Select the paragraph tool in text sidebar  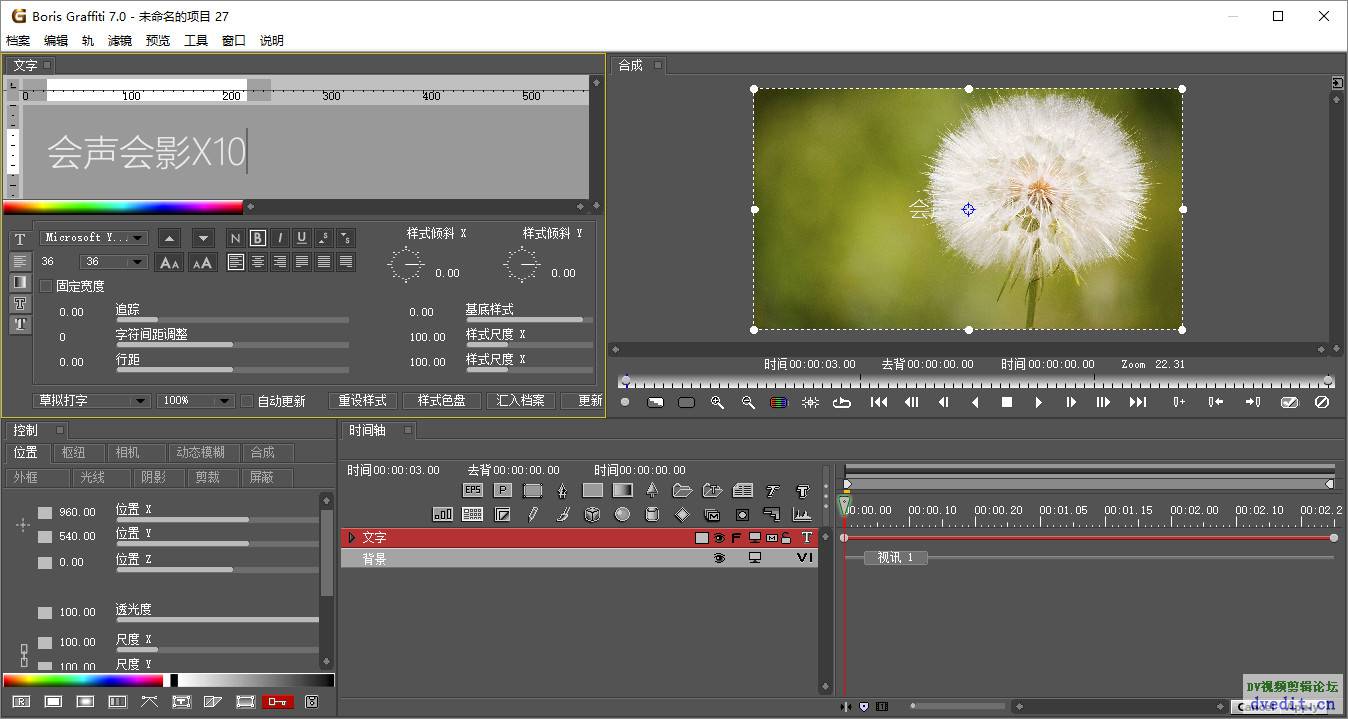[19, 261]
